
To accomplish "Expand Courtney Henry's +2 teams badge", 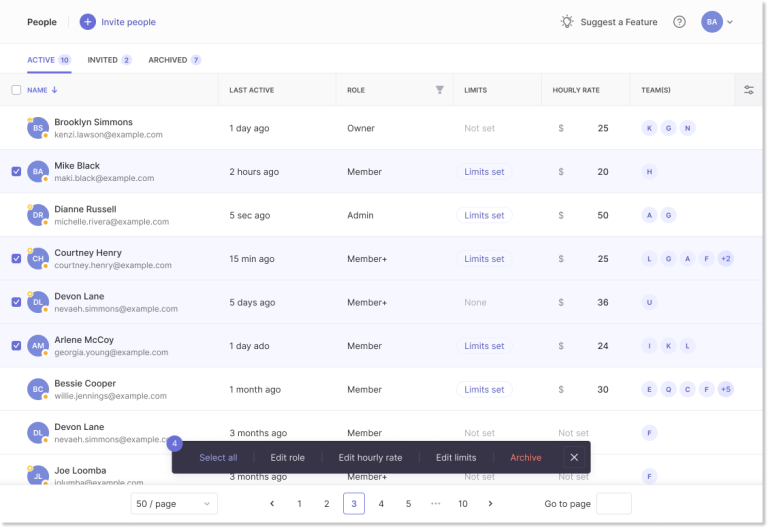I will [x=726, y=259].
